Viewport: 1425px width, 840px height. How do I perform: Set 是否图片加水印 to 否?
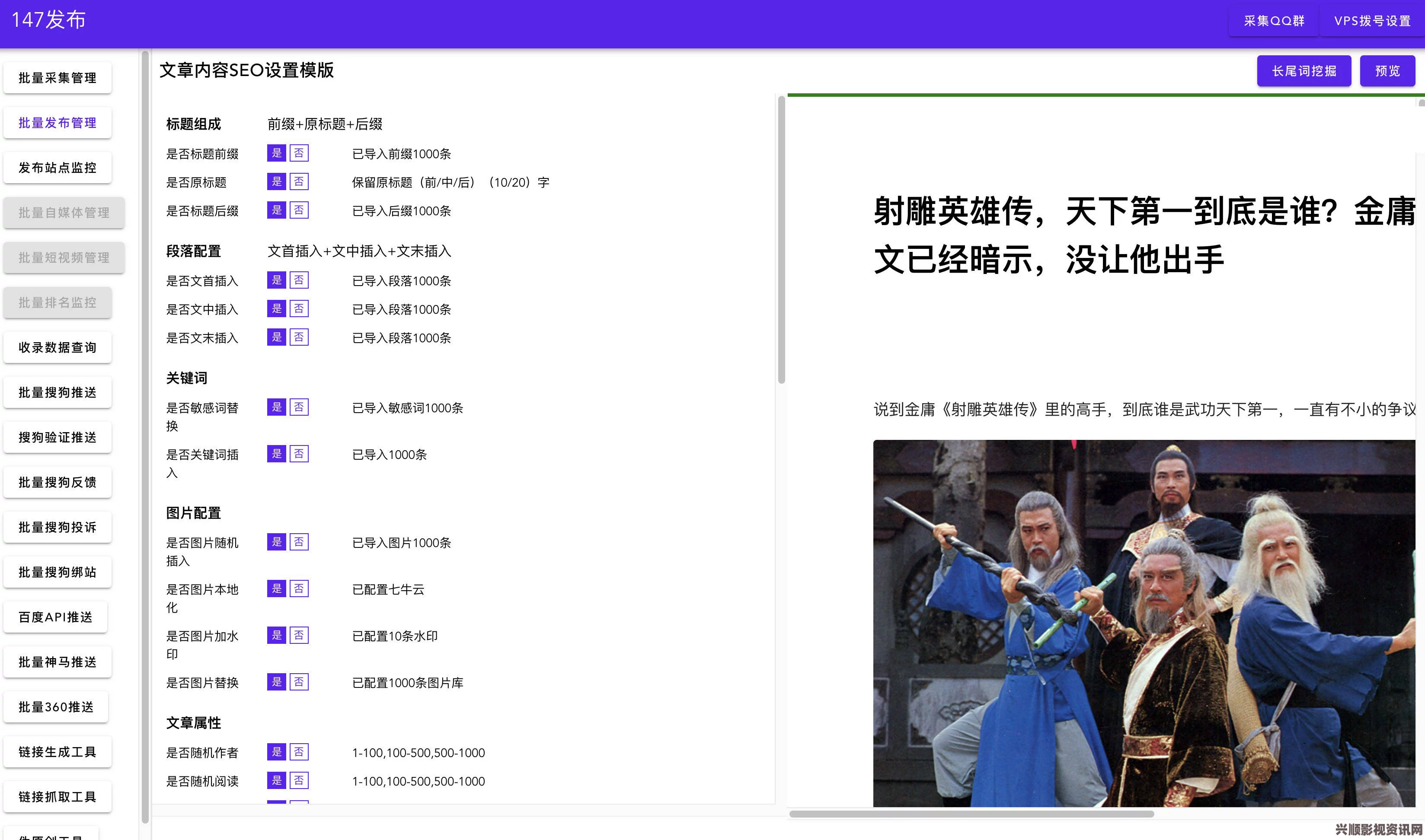(x=299, y=635)
